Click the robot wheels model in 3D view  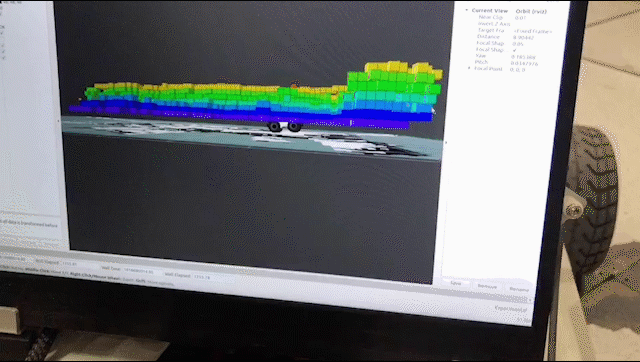(x=284, y=127)
